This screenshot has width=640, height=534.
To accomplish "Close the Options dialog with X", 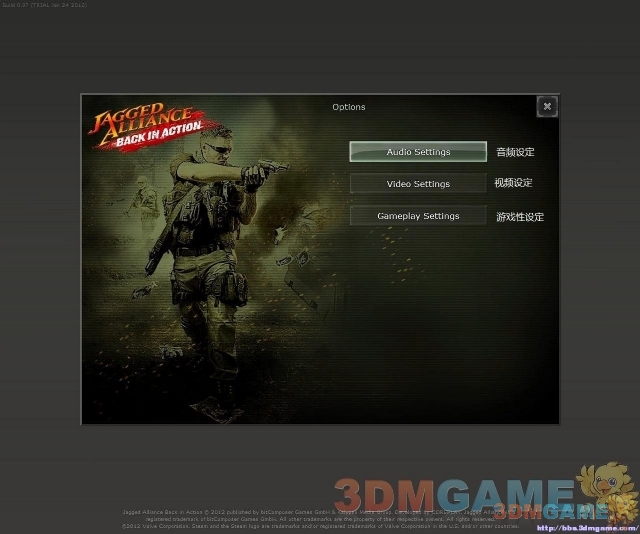I will tap(547, 107).
